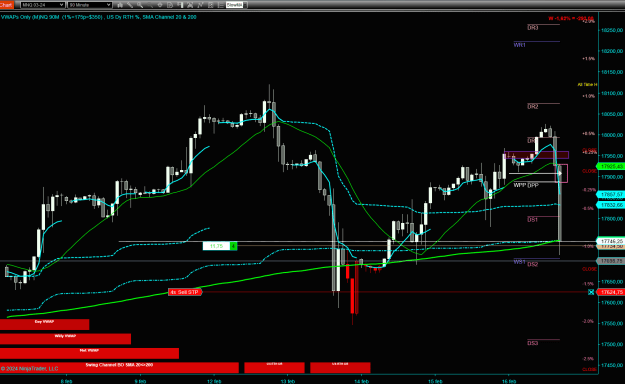Click the yellow All Time H label
This screenshot has width=625, height=384.
[x=587, y=85]
